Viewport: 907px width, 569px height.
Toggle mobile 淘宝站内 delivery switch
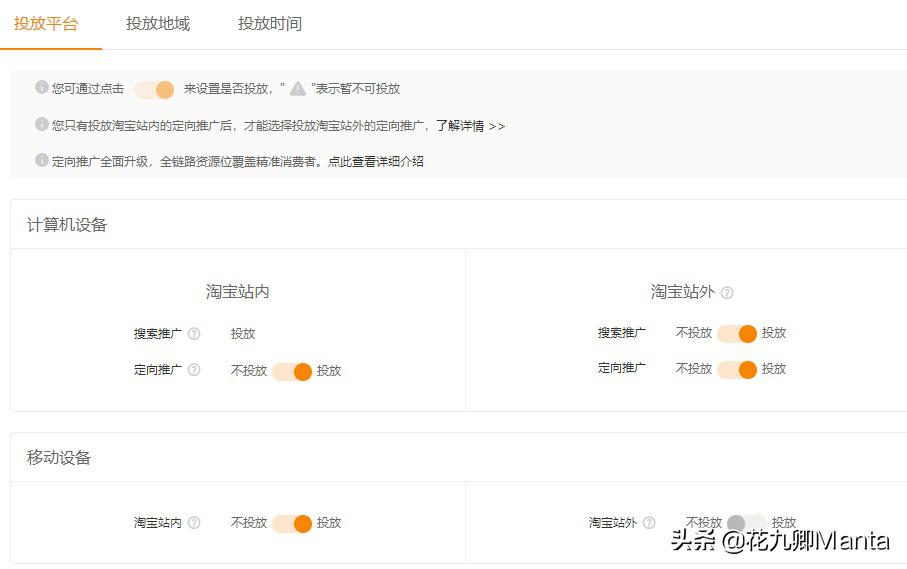point(293,523)
